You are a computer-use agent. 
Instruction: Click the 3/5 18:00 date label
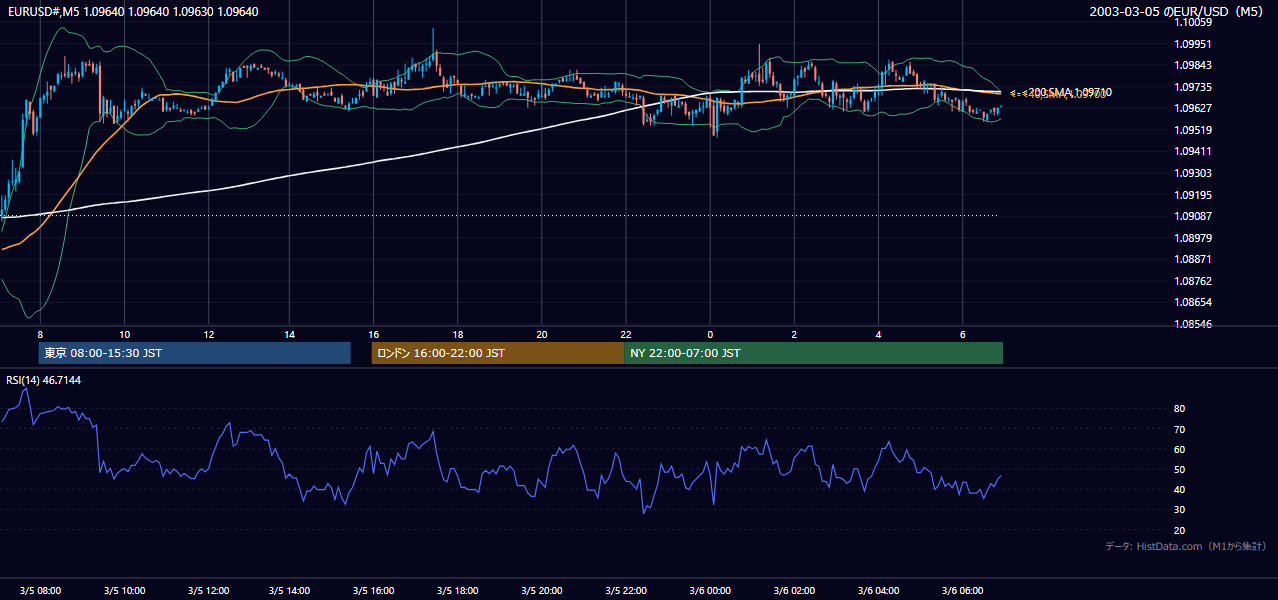point(459,591)
